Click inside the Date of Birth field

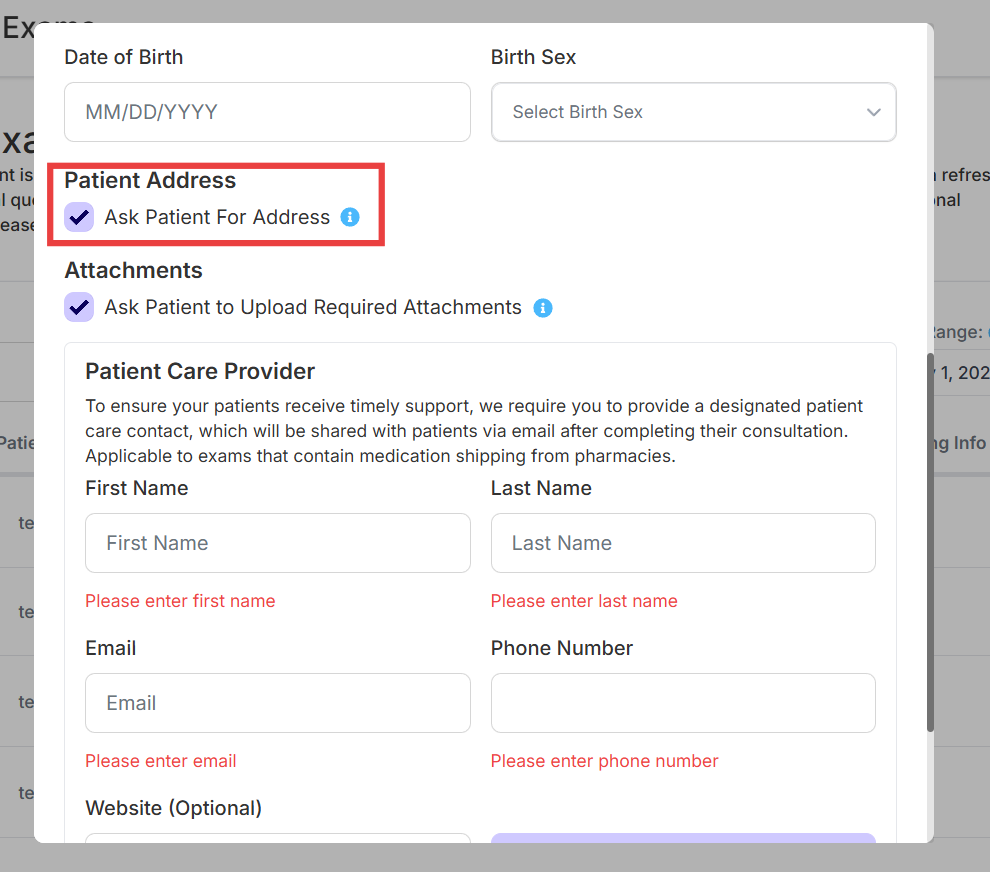coord(267,112)
